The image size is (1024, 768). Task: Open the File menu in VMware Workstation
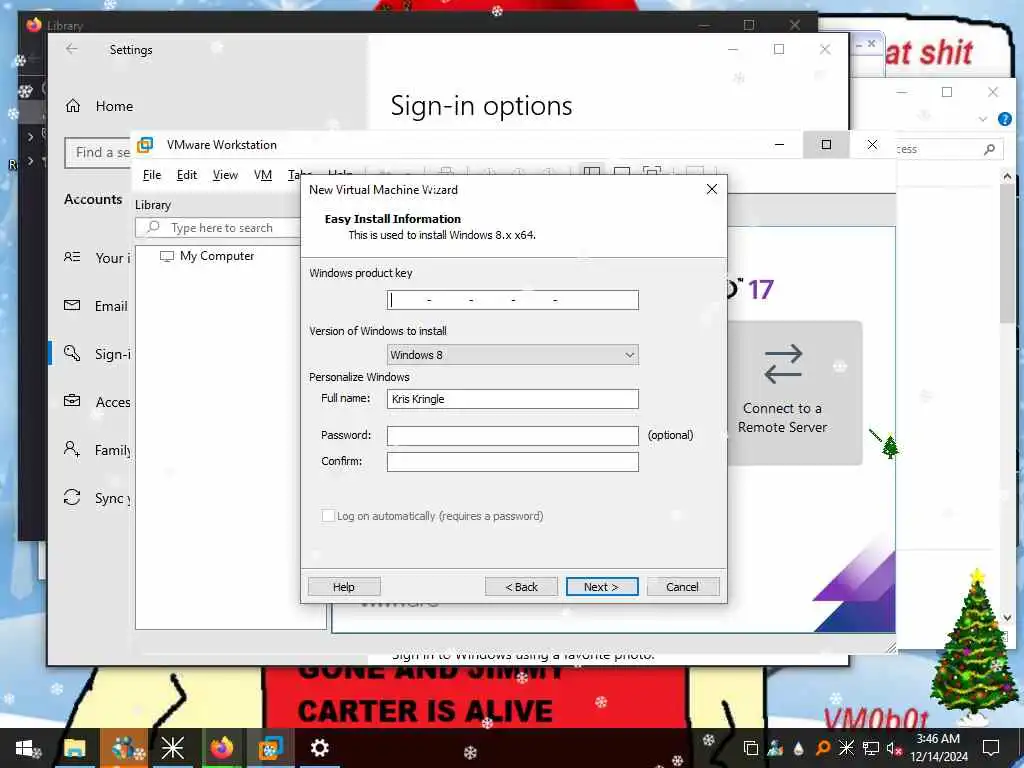[152, 175]
